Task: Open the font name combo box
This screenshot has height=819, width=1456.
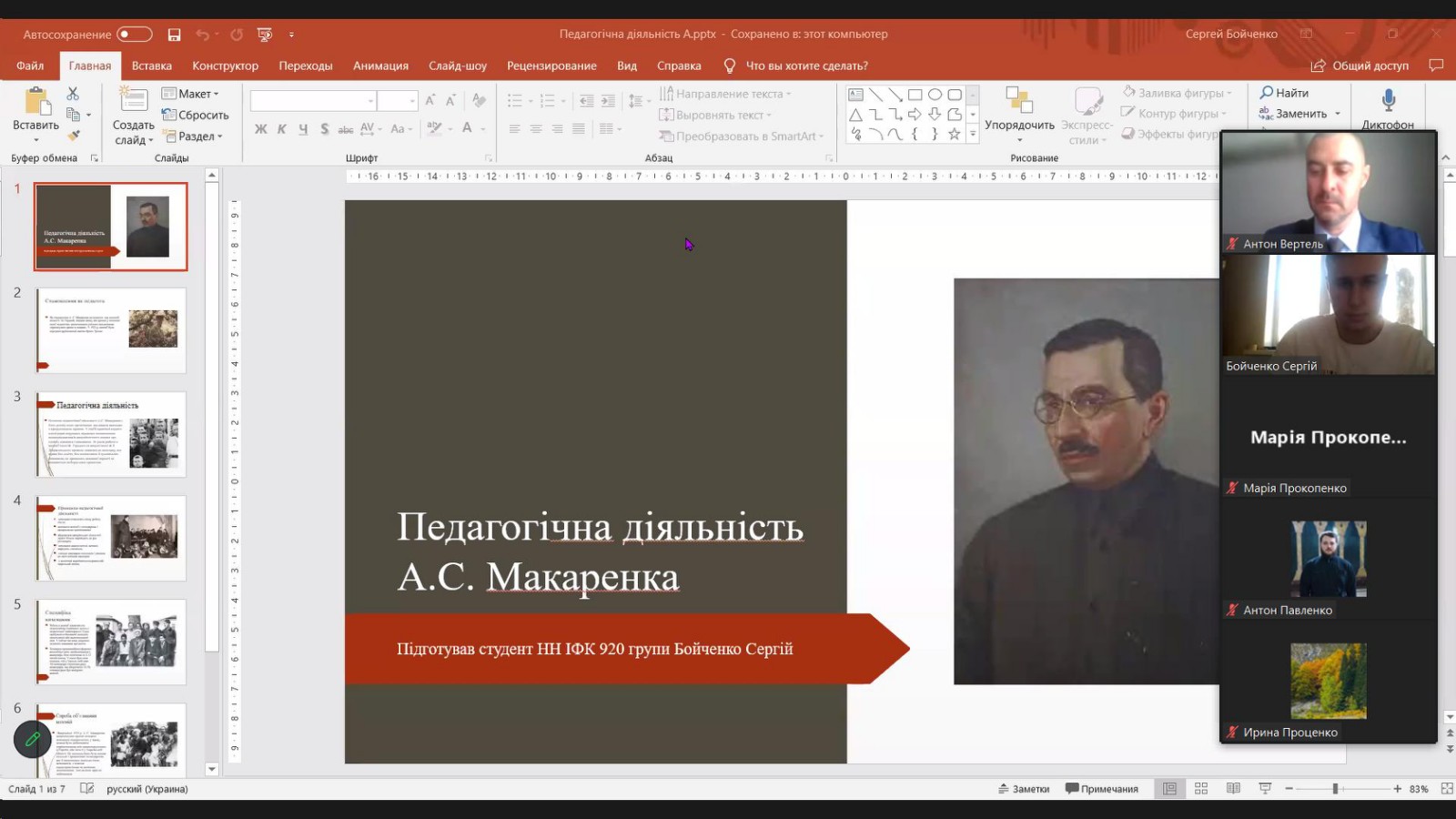Action: point(313,101)
